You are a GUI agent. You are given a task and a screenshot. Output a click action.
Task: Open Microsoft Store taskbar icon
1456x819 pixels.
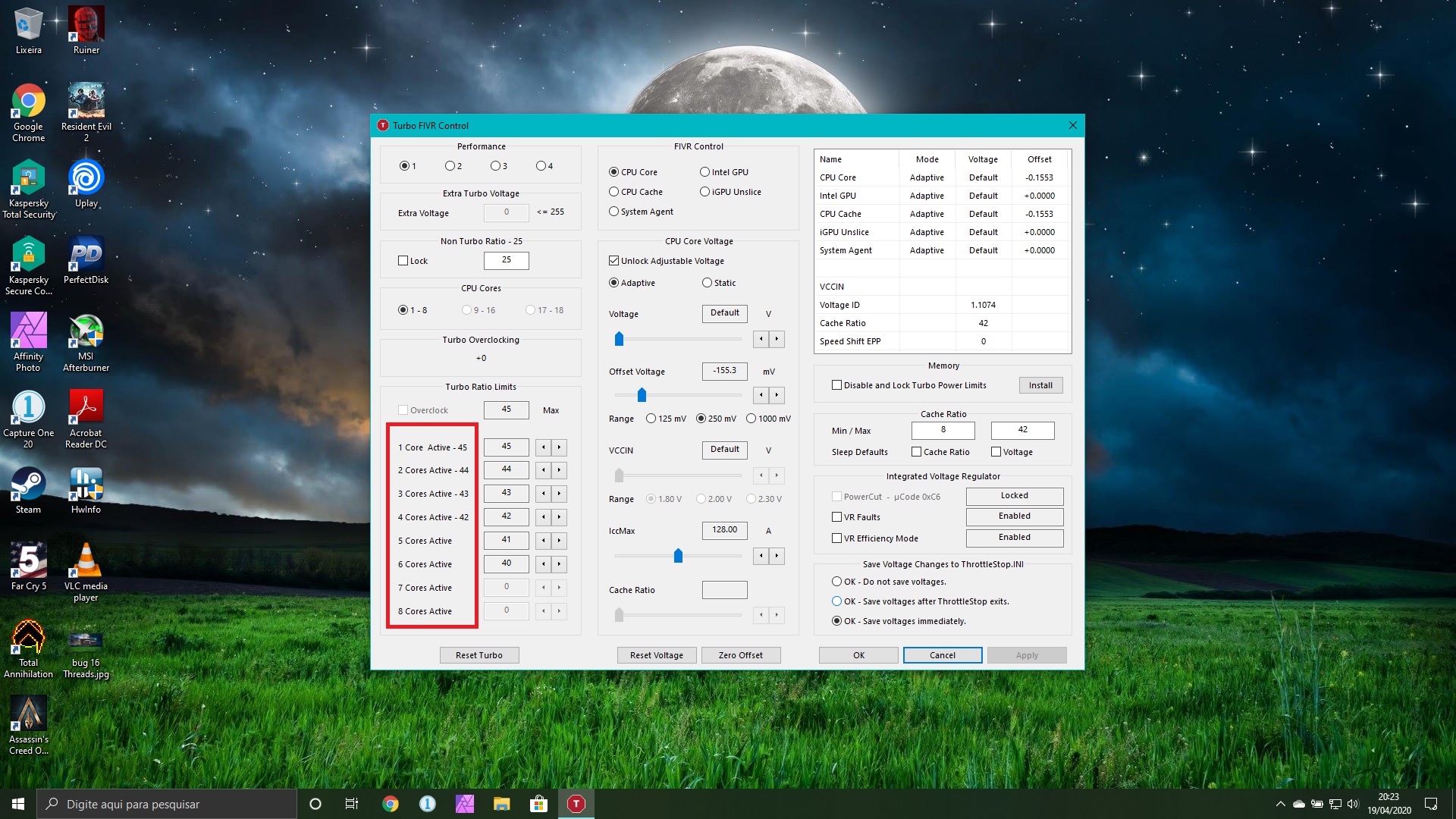538,804
